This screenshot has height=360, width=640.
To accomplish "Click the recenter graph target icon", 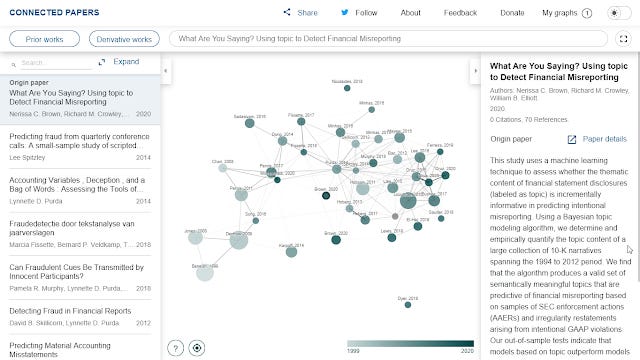I will pyautogui.click(x=197, y=348).
